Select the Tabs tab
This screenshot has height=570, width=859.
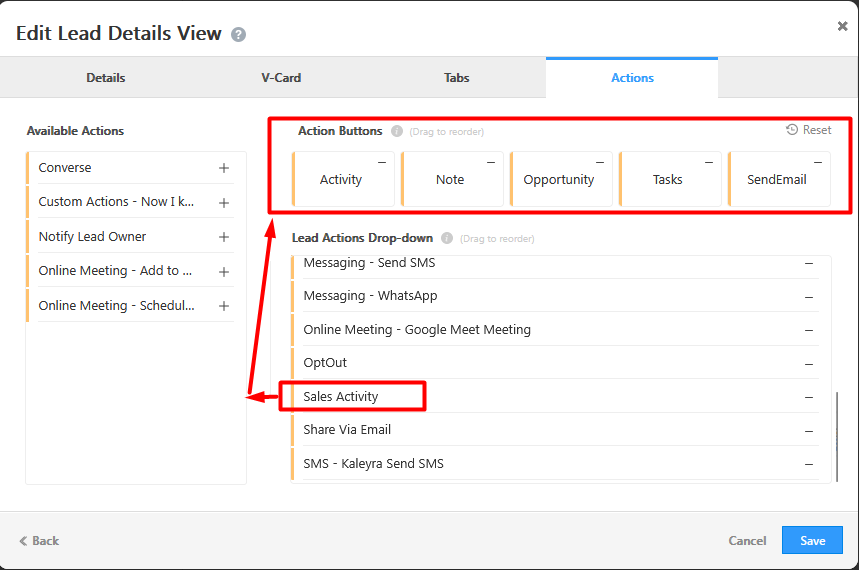[456, 78]
